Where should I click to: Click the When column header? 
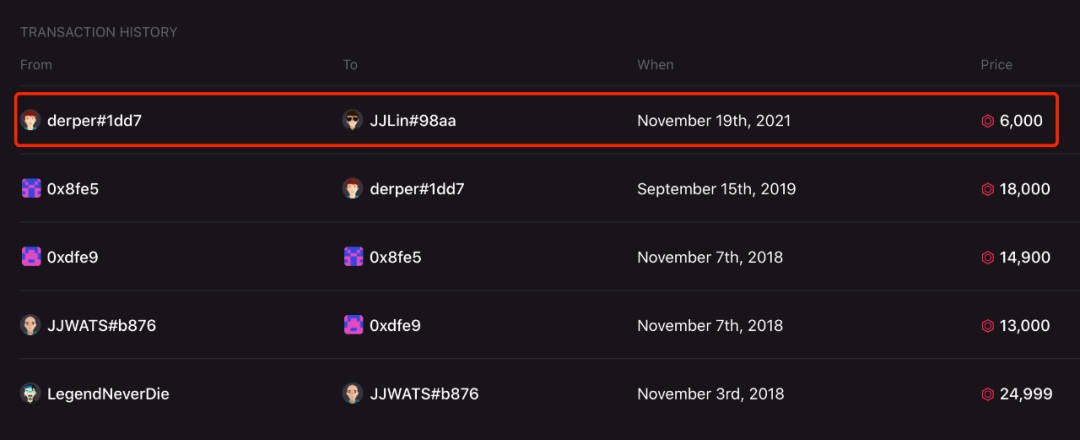coord(655,65)
